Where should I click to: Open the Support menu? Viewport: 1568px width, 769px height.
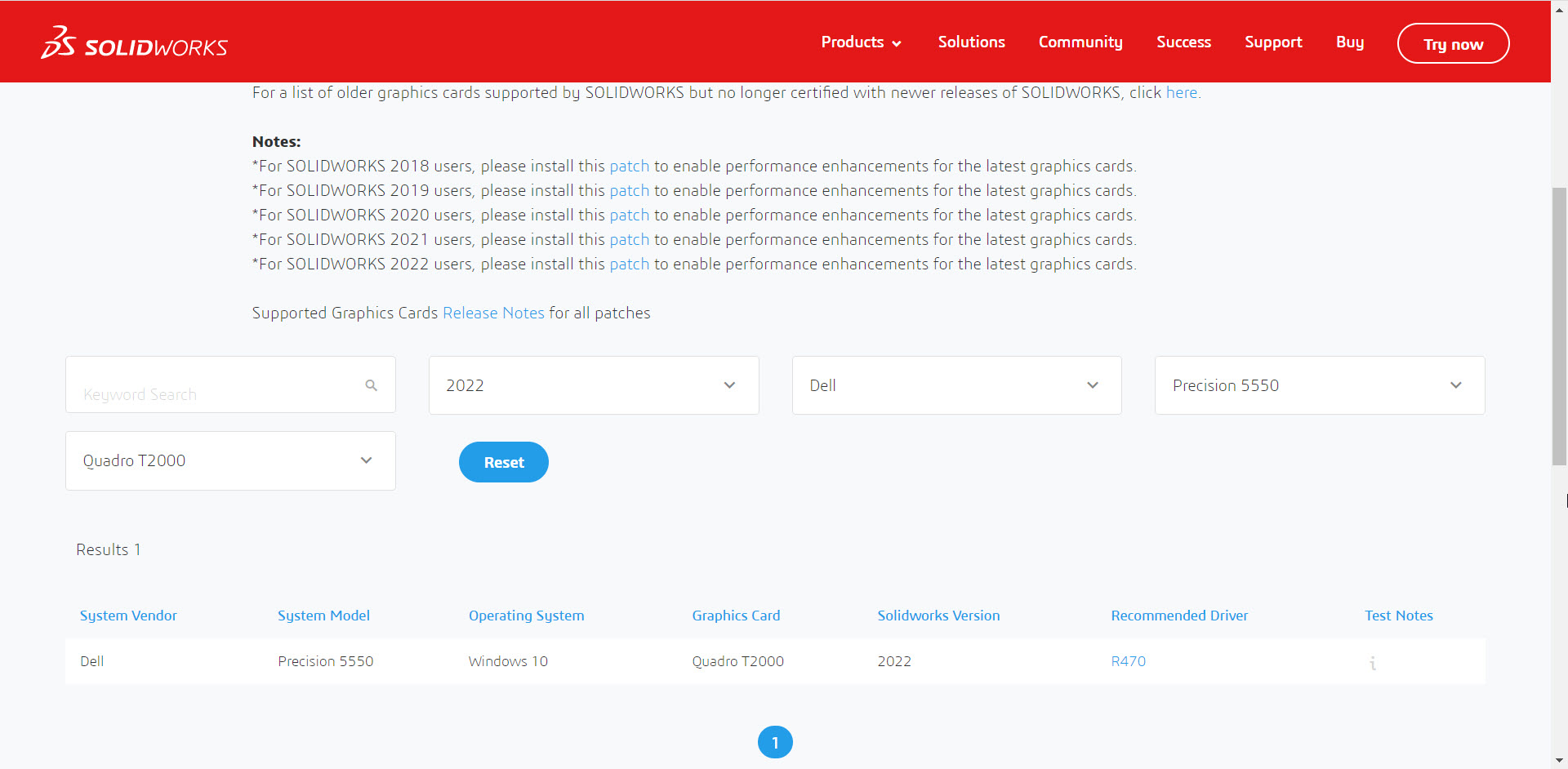pyautogui.click(x=1273, y=42)
